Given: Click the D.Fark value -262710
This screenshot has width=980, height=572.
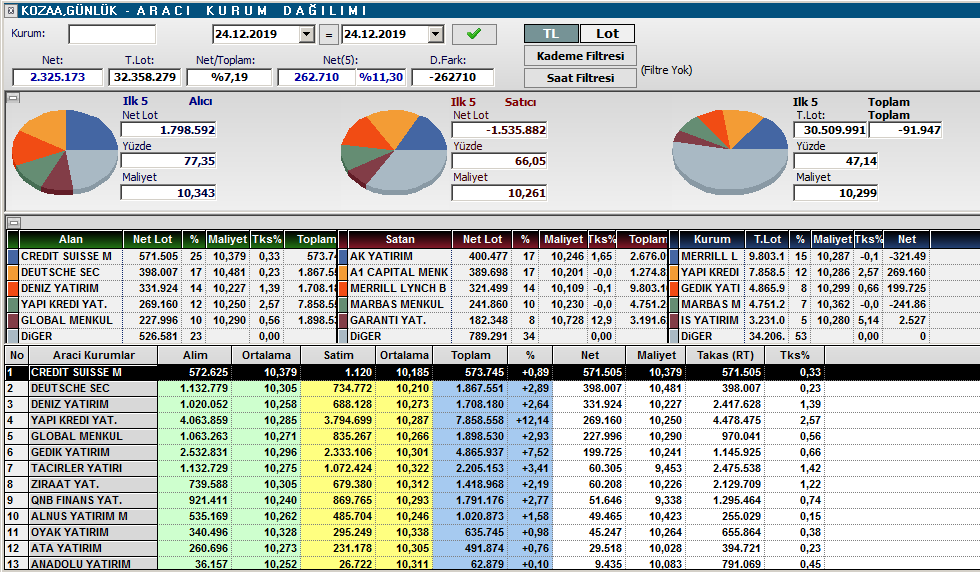Looking at the screenshot, I should point(452,77).
